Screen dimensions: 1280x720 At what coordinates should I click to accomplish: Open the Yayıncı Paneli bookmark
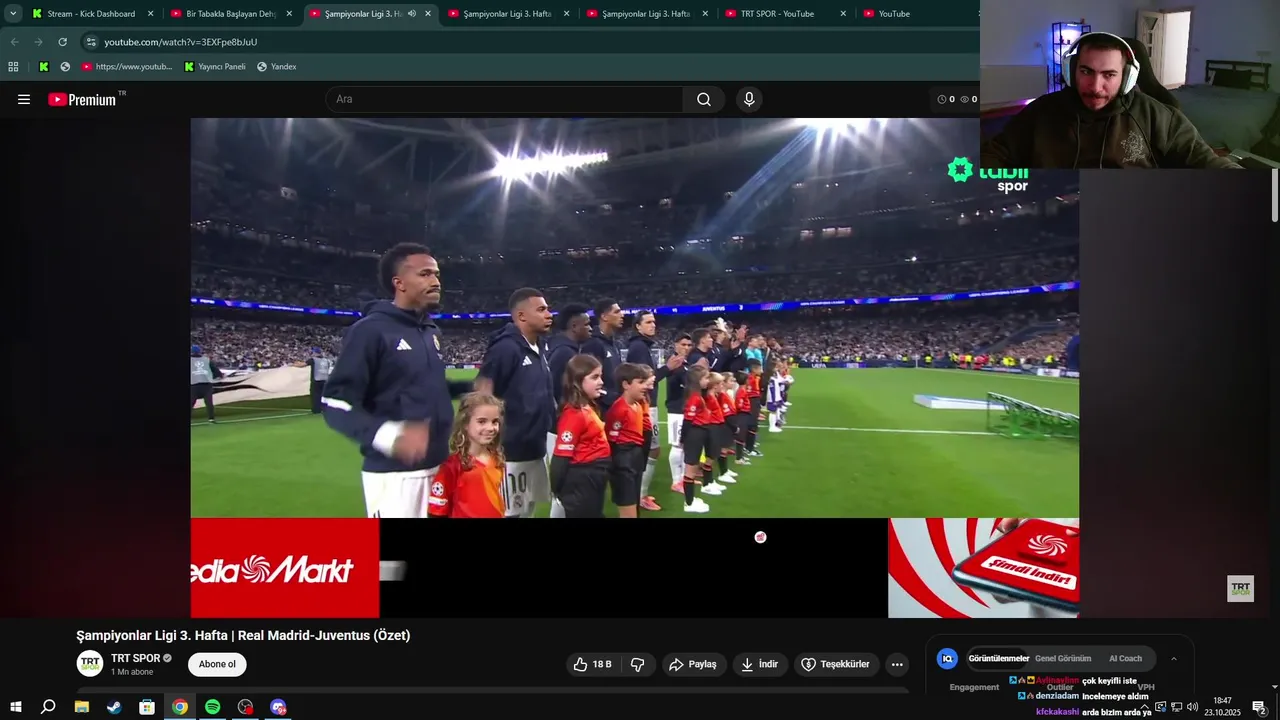pyautogui.click(x=215, y=67)
